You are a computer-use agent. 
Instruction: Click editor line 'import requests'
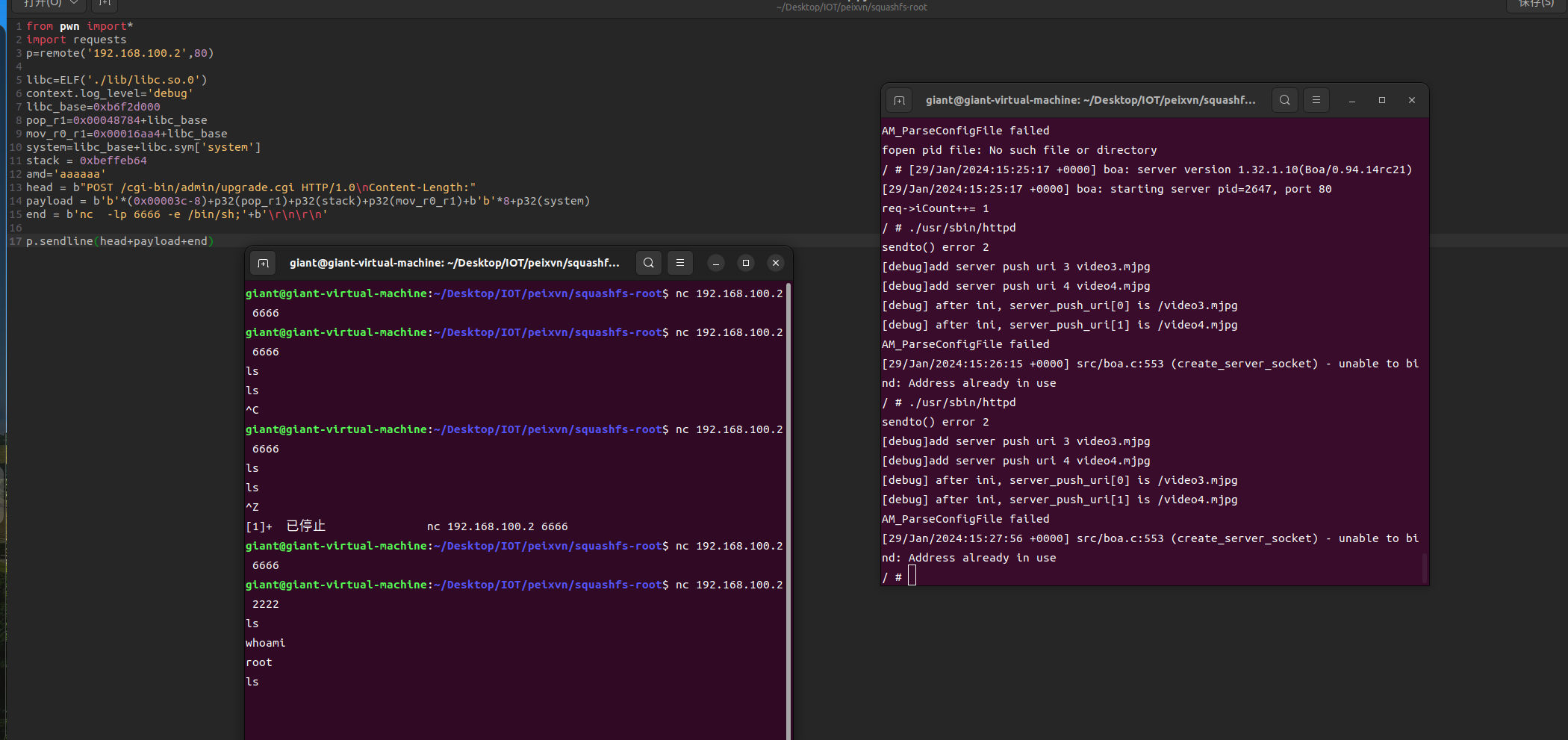(76, 40)
